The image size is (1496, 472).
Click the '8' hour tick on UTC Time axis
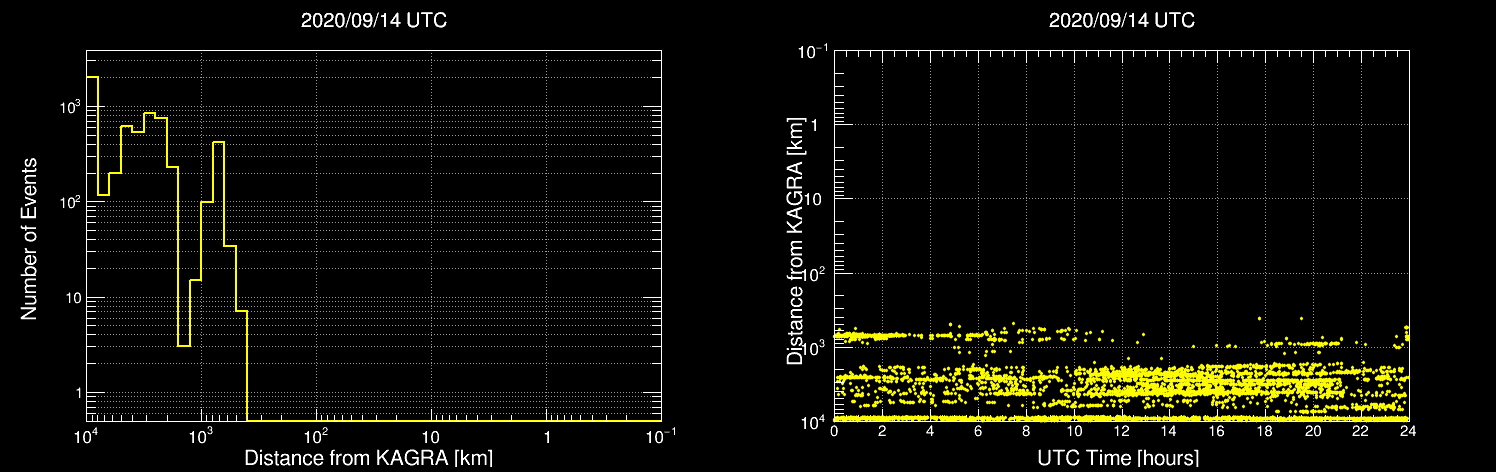1026,431
